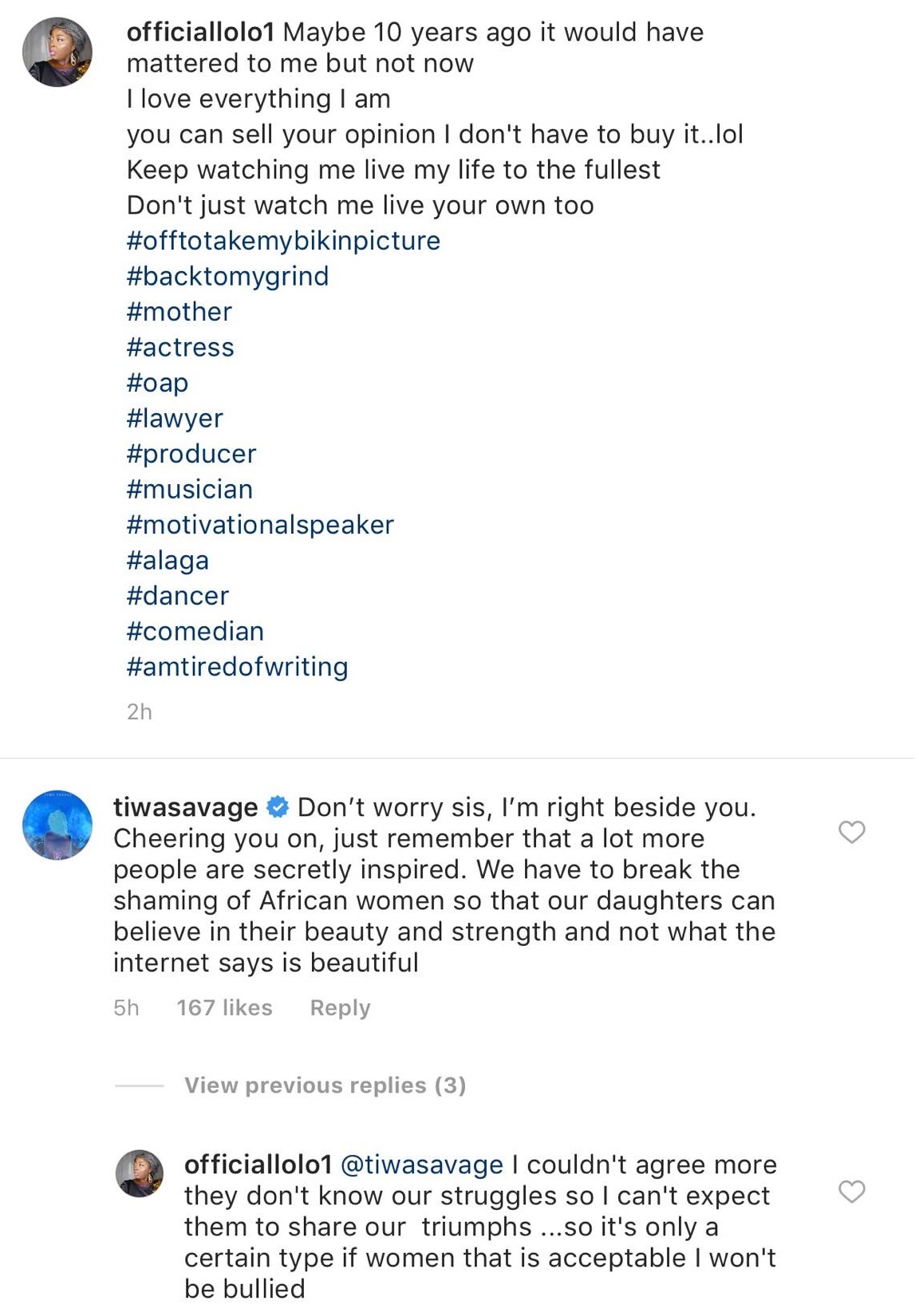
Task: Select the #lawyer hashtag
Action: point(175,418)
